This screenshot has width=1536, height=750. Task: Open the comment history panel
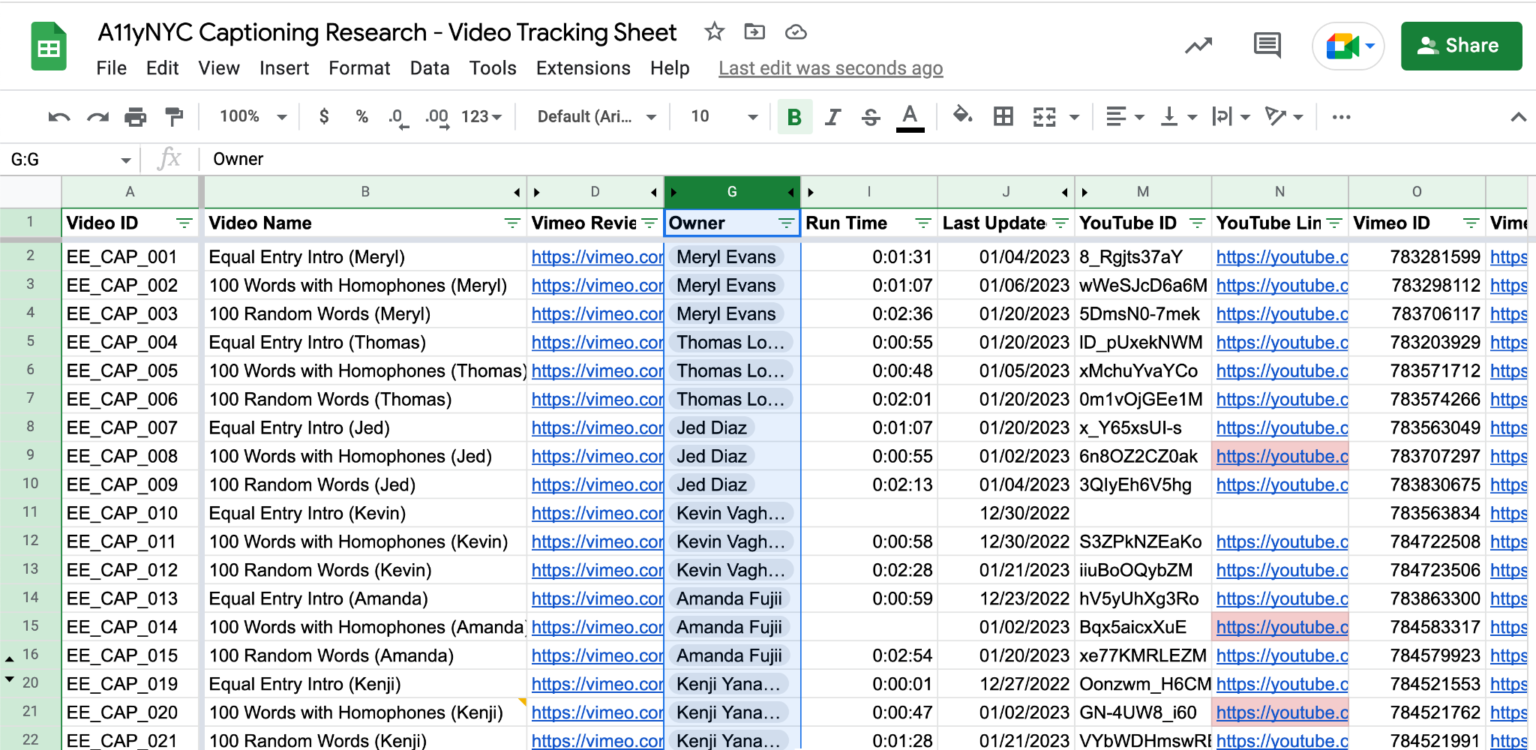coord(1265,45)
